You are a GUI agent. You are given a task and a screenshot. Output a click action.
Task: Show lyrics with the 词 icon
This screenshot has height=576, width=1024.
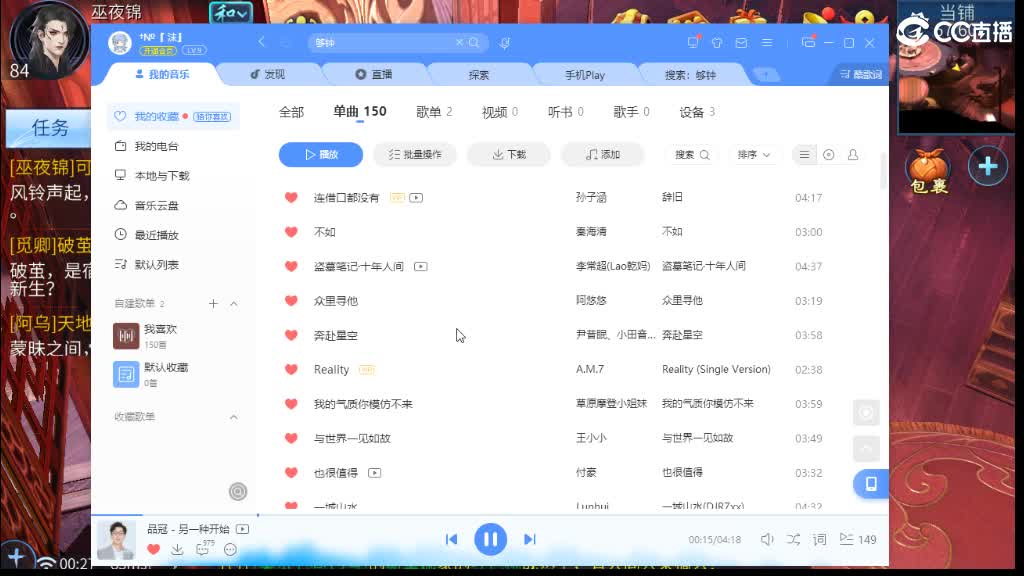(x=820, y=539)
